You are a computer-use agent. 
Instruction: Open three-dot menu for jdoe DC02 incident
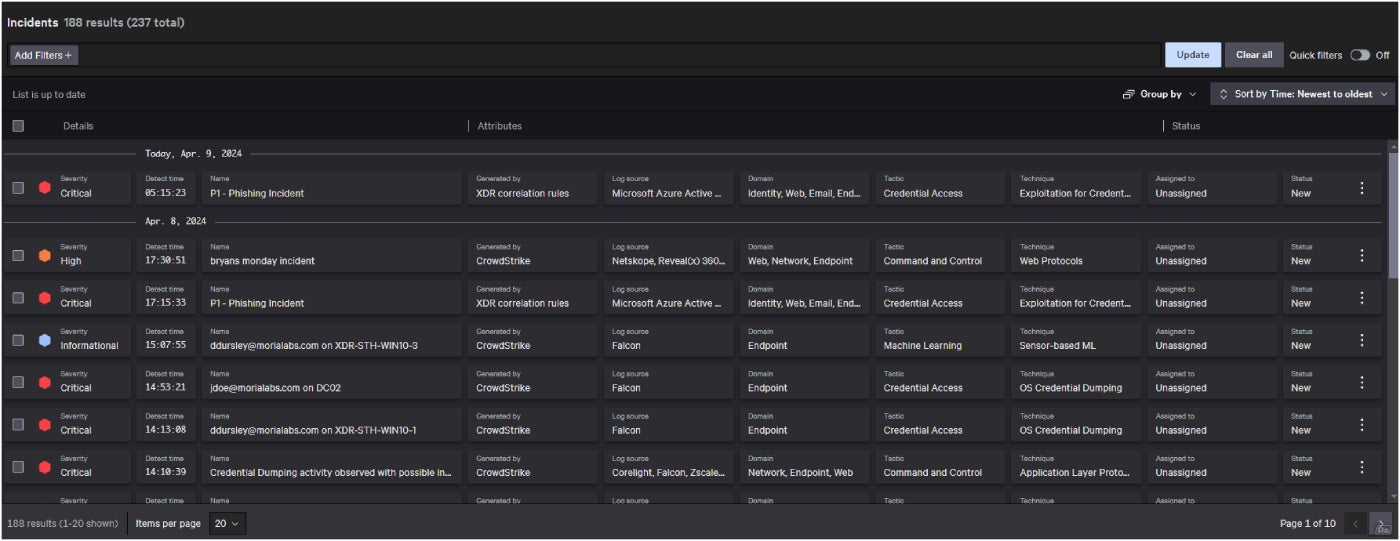coord(1361,382)
